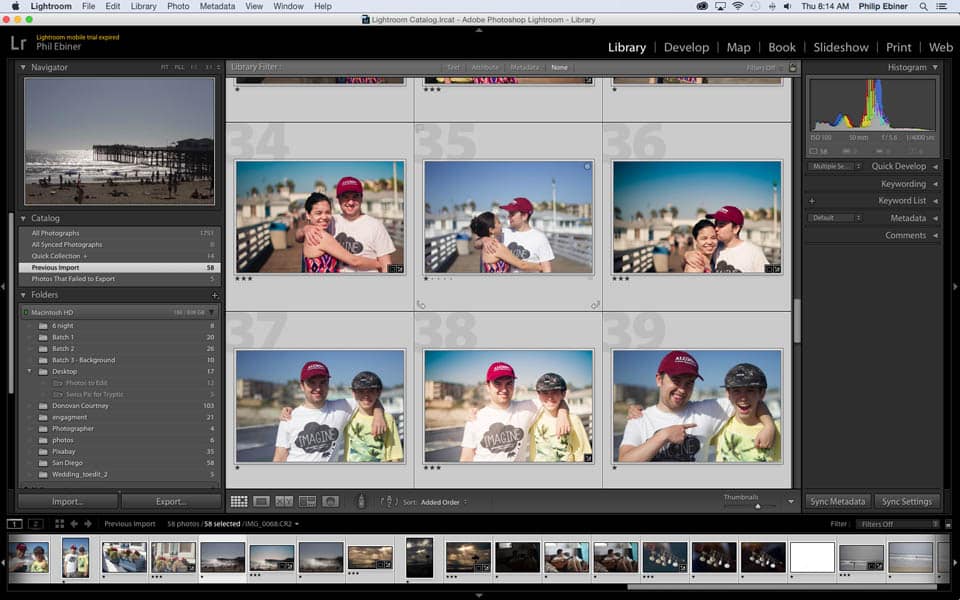960x600 pixels.
Task: Open People view face icon
Action: tap(330, 501)
